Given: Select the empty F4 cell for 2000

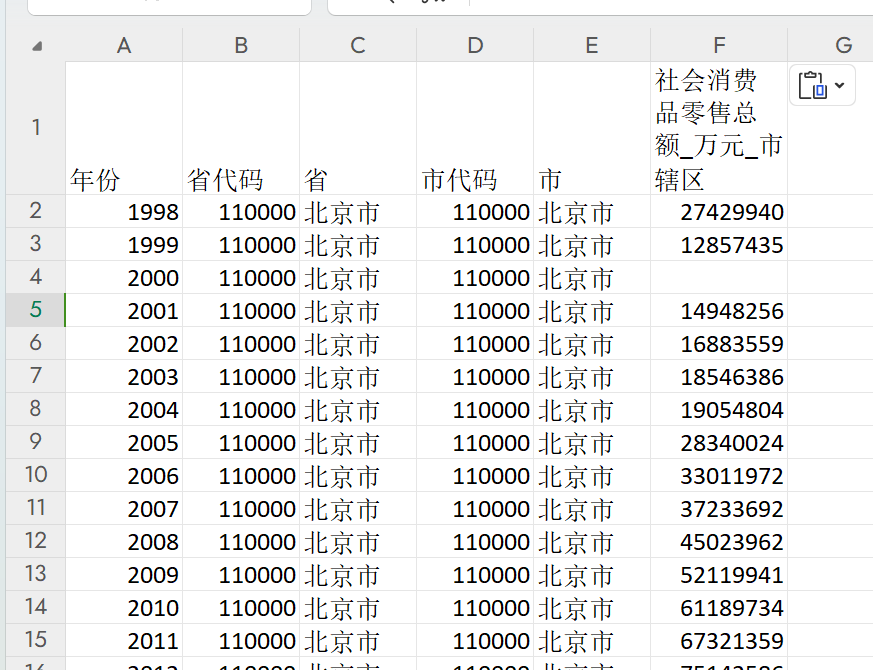Looking at the screenshot, I should [x=719, y=277].
